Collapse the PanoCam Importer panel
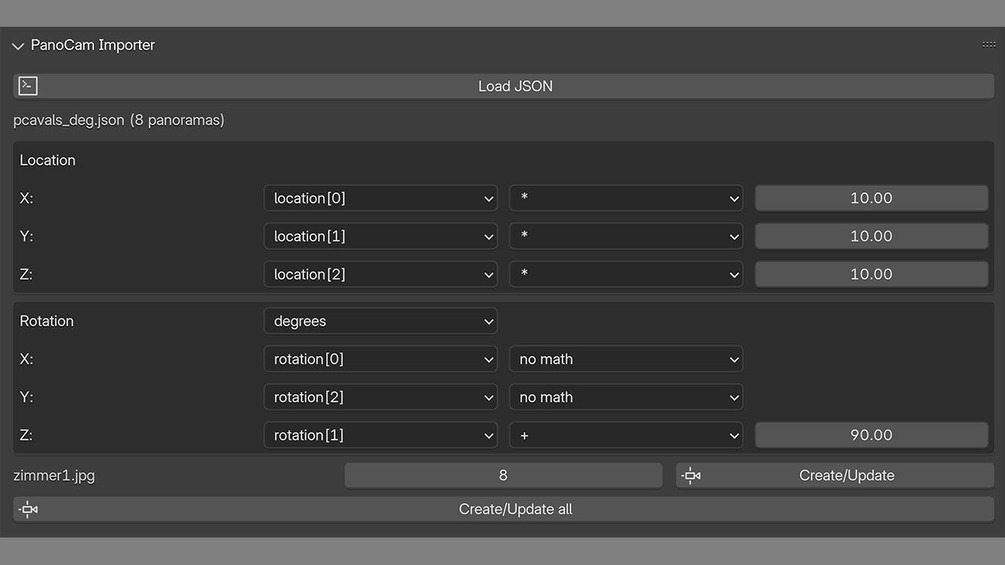The image size is (1005, 565). tap(18, 45)
